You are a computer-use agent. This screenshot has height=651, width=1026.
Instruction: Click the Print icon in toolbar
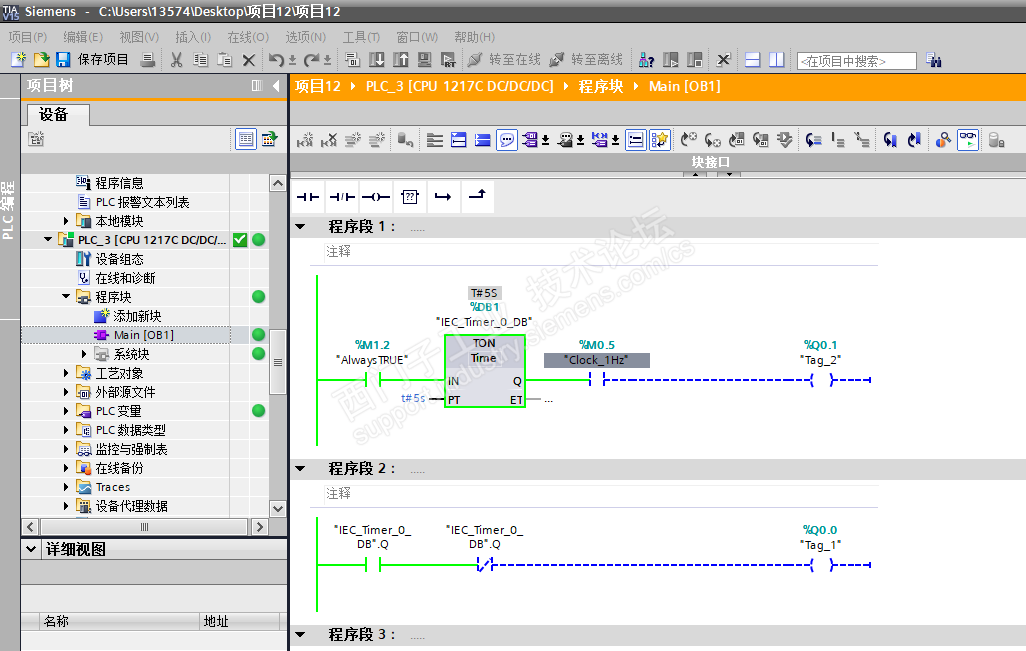[x=149, y=60]
